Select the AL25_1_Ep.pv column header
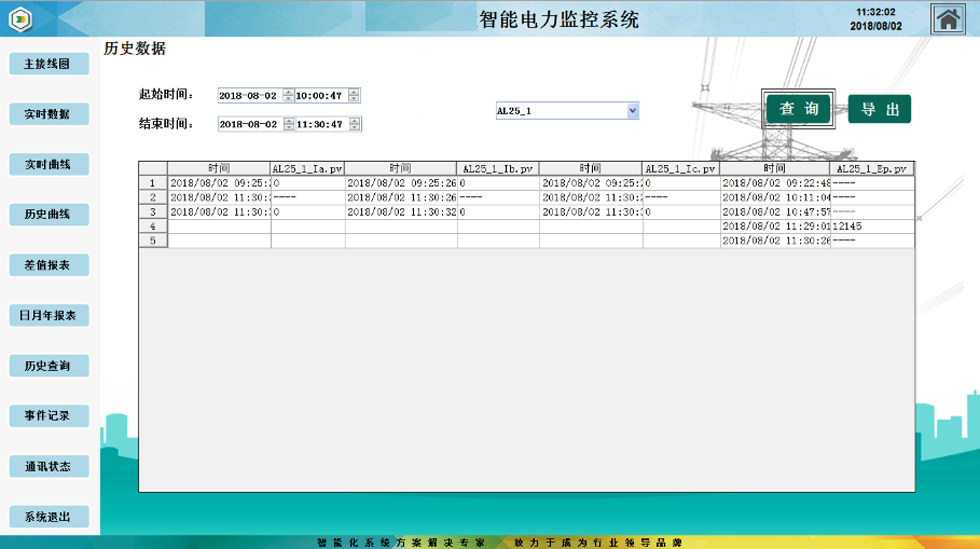Viewport: 980px width, 549px height. click(871, 169)
